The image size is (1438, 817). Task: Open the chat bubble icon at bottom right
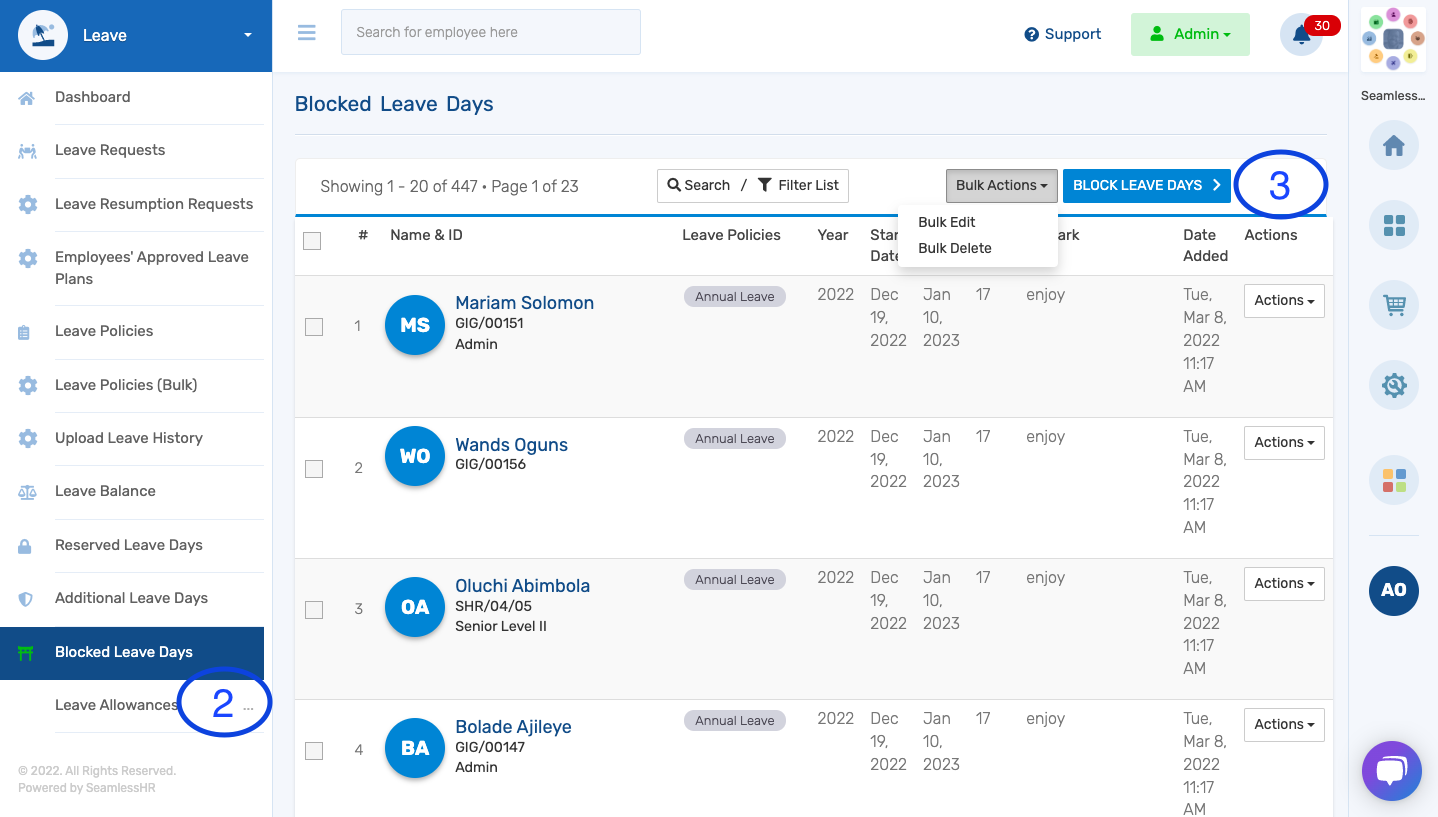(1391, 770)
